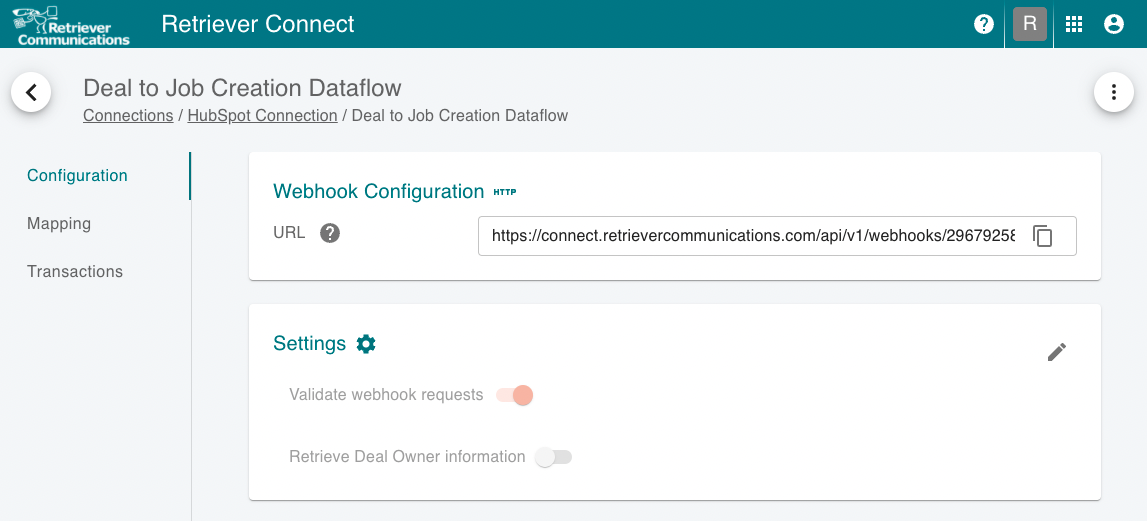Click the Validate webhook requests label
This screenshot has width=1147, height=521.
386,395
